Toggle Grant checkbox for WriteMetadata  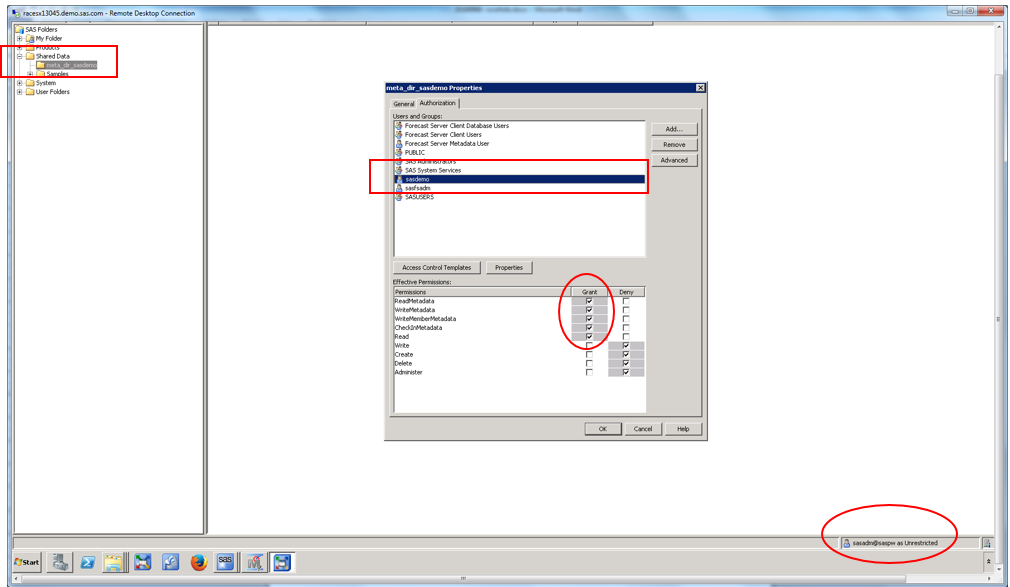coord(589,310)
